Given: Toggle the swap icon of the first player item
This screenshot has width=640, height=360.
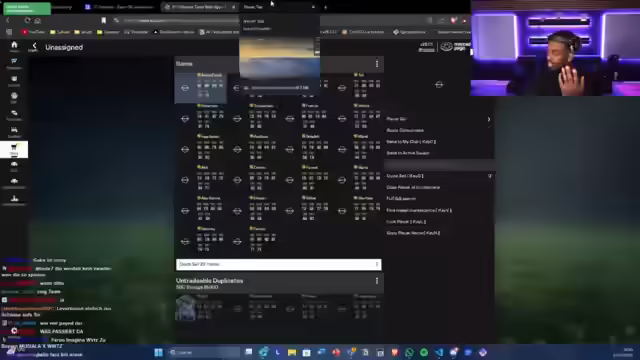Looking at the screenshot, I should click(x=185, y=88).
